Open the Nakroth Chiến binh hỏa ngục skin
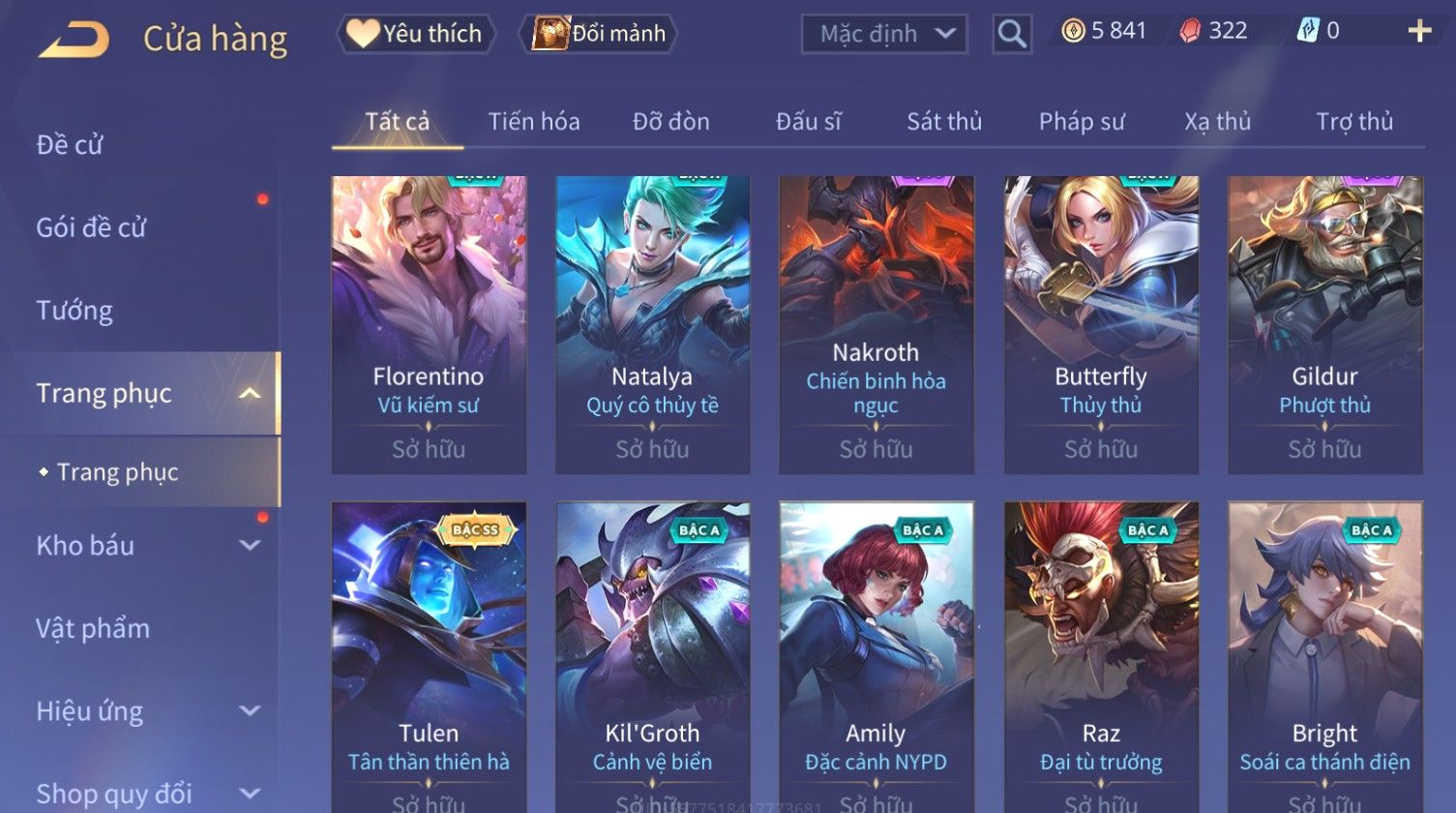The image size is (1456, 813). (x=877, y=325)
